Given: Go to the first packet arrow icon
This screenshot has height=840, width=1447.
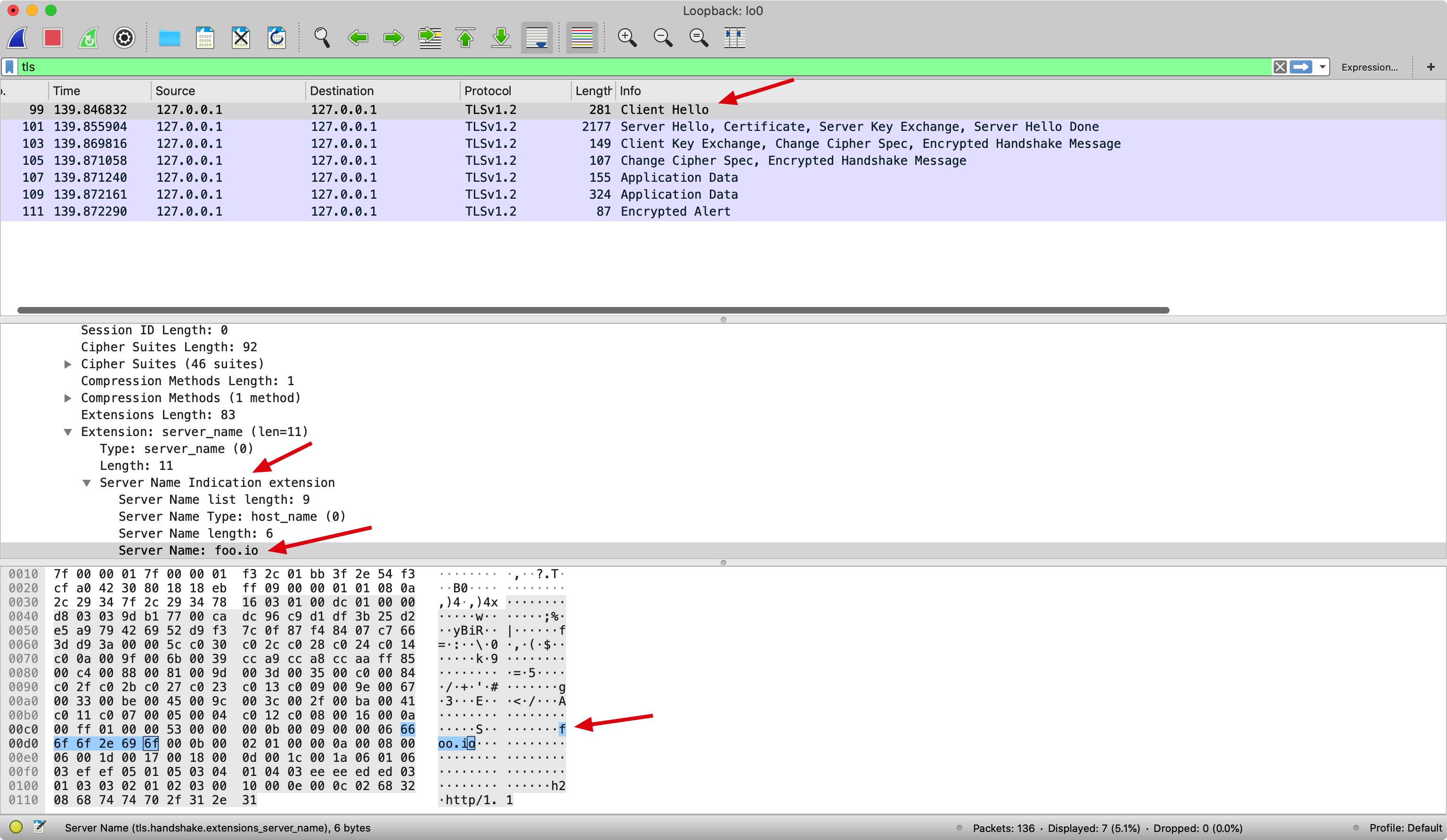Looking at the screenshot, I should 465,38.
